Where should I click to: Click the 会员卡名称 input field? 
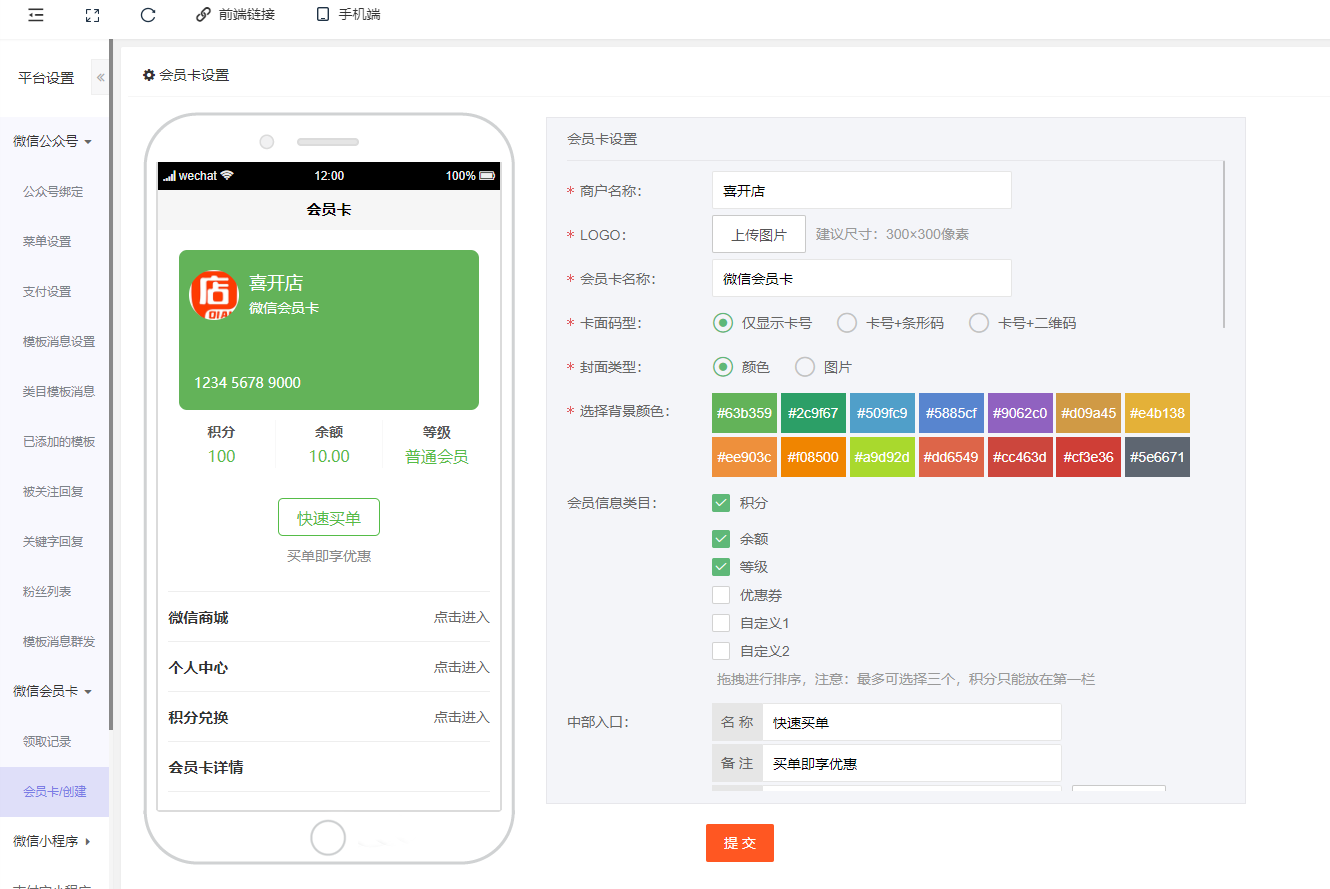(862, 278)
